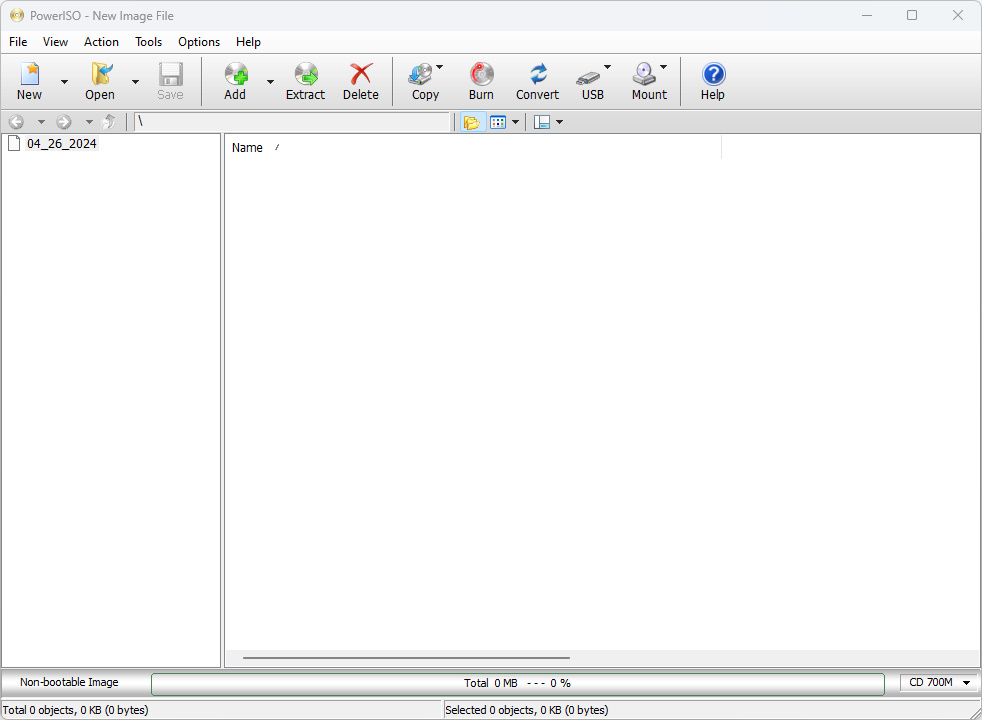Click the Convert toolbar icon
Viewport: 982px width, 720px height.
(538, 74)
